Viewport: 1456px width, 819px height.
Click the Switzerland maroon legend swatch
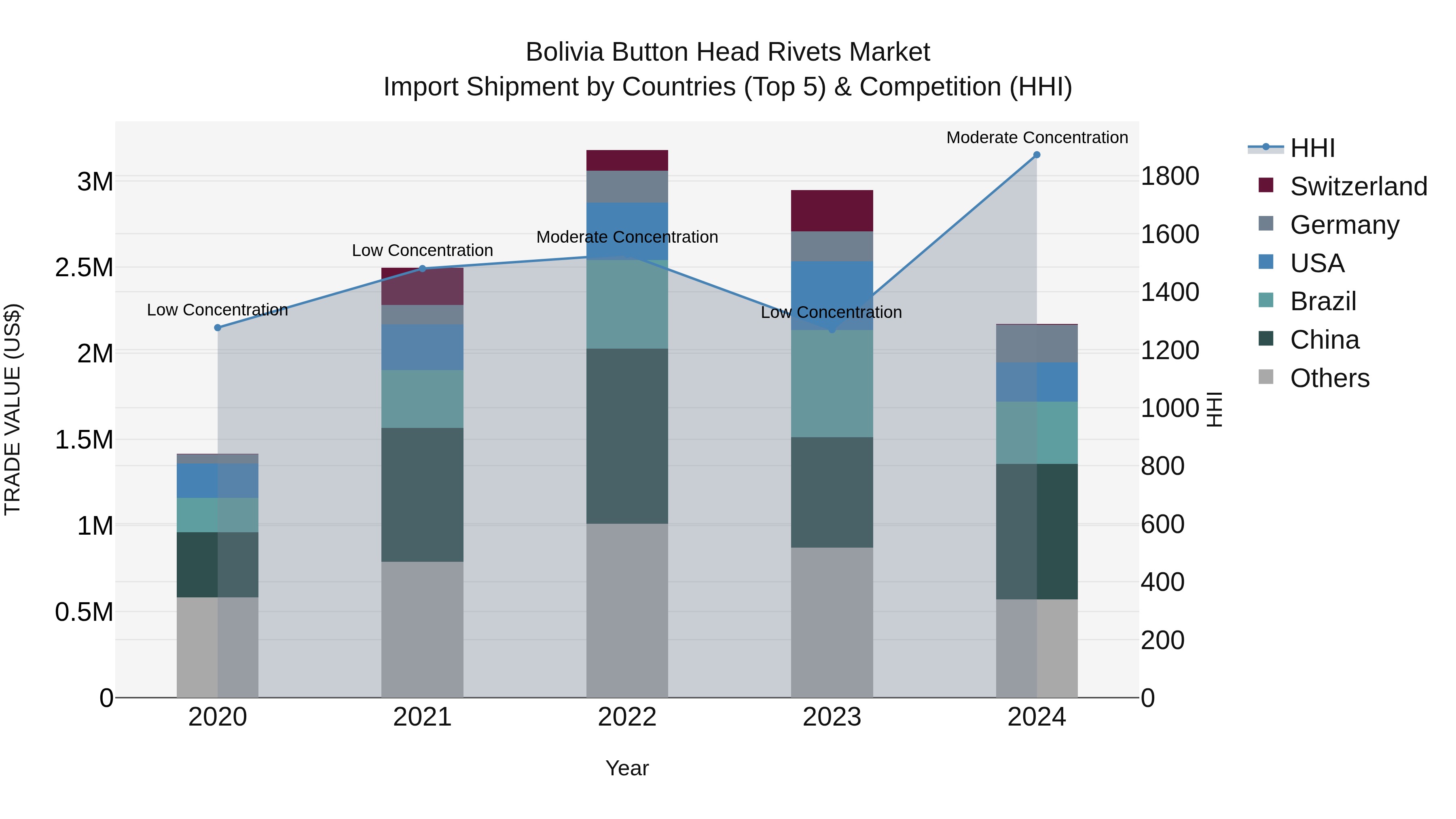coord(1266,185)
